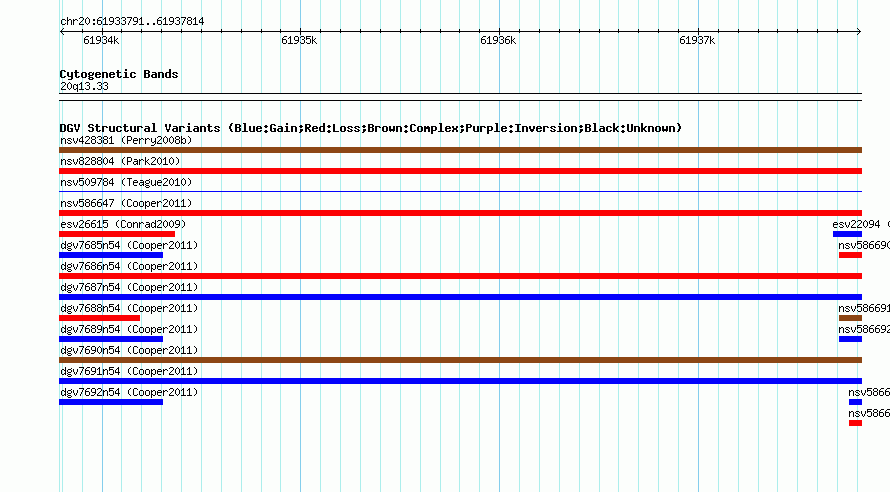Viewport: 890px width, 492px height.
Task: Click the brown complex bar of dgv7690n54
Action: [x=460, y=360]
